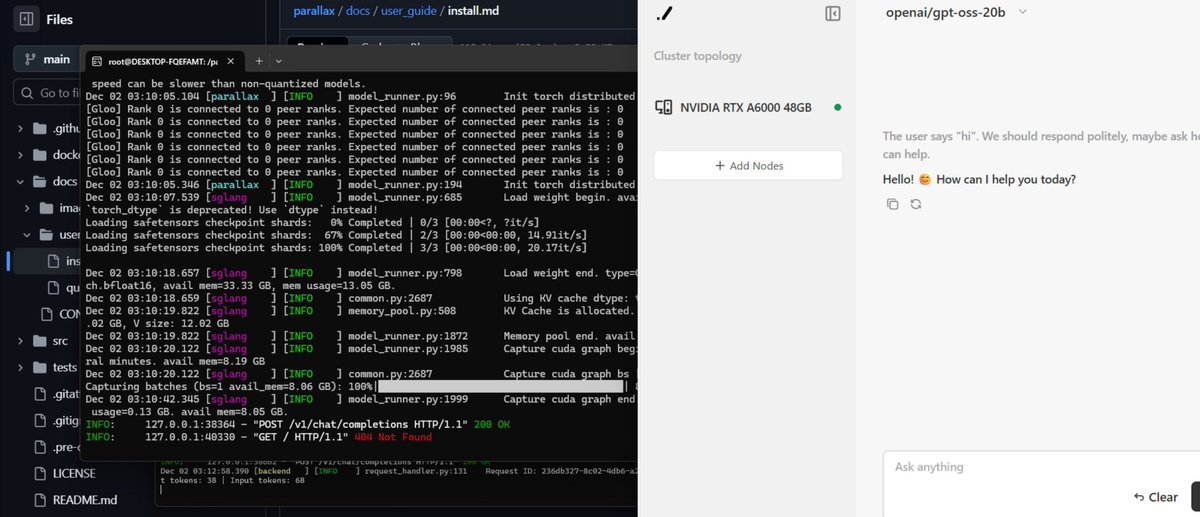Collapse the docs folder chevron
This screenshot has height=517, width=1200.
[20, 182]
